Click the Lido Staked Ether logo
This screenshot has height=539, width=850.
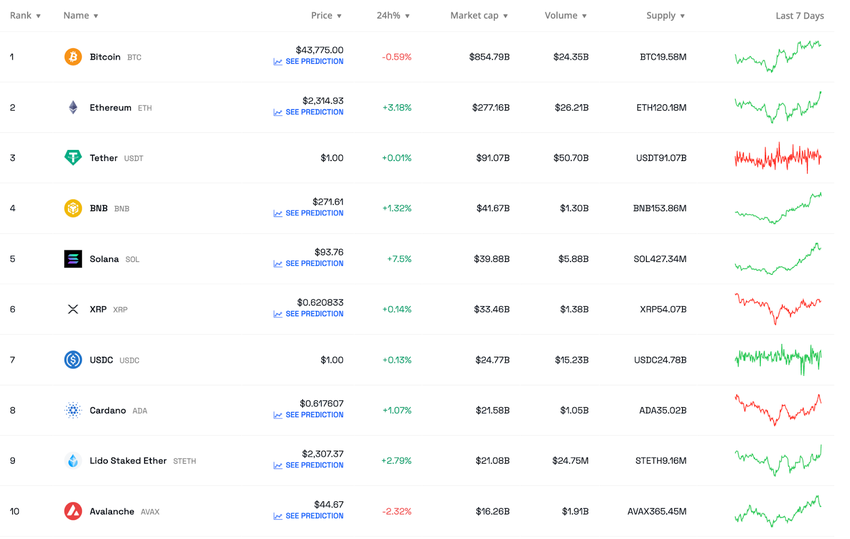[x=73, y=460]
